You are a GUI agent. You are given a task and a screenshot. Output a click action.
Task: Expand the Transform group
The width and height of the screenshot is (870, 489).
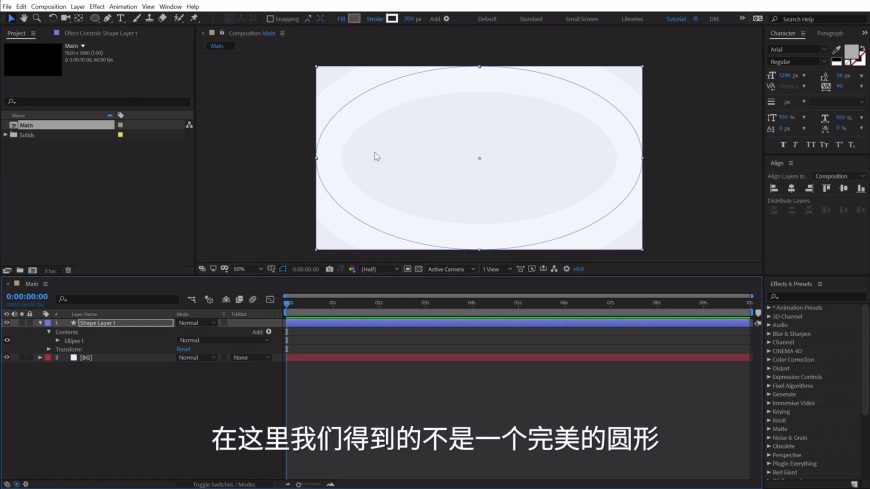(x=49, y=349)
